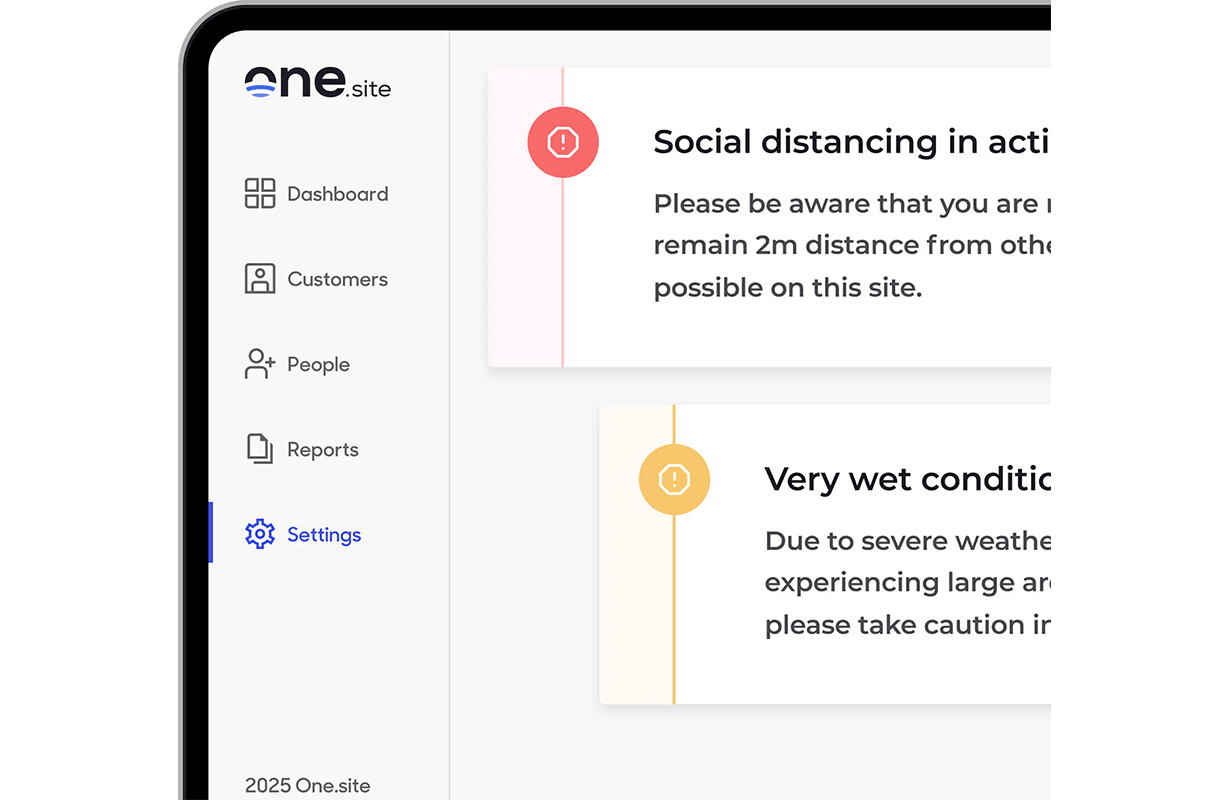This screenshot has height=800, width=1229.
Task: Click the Customers person icon
Action: coord(259,278)
